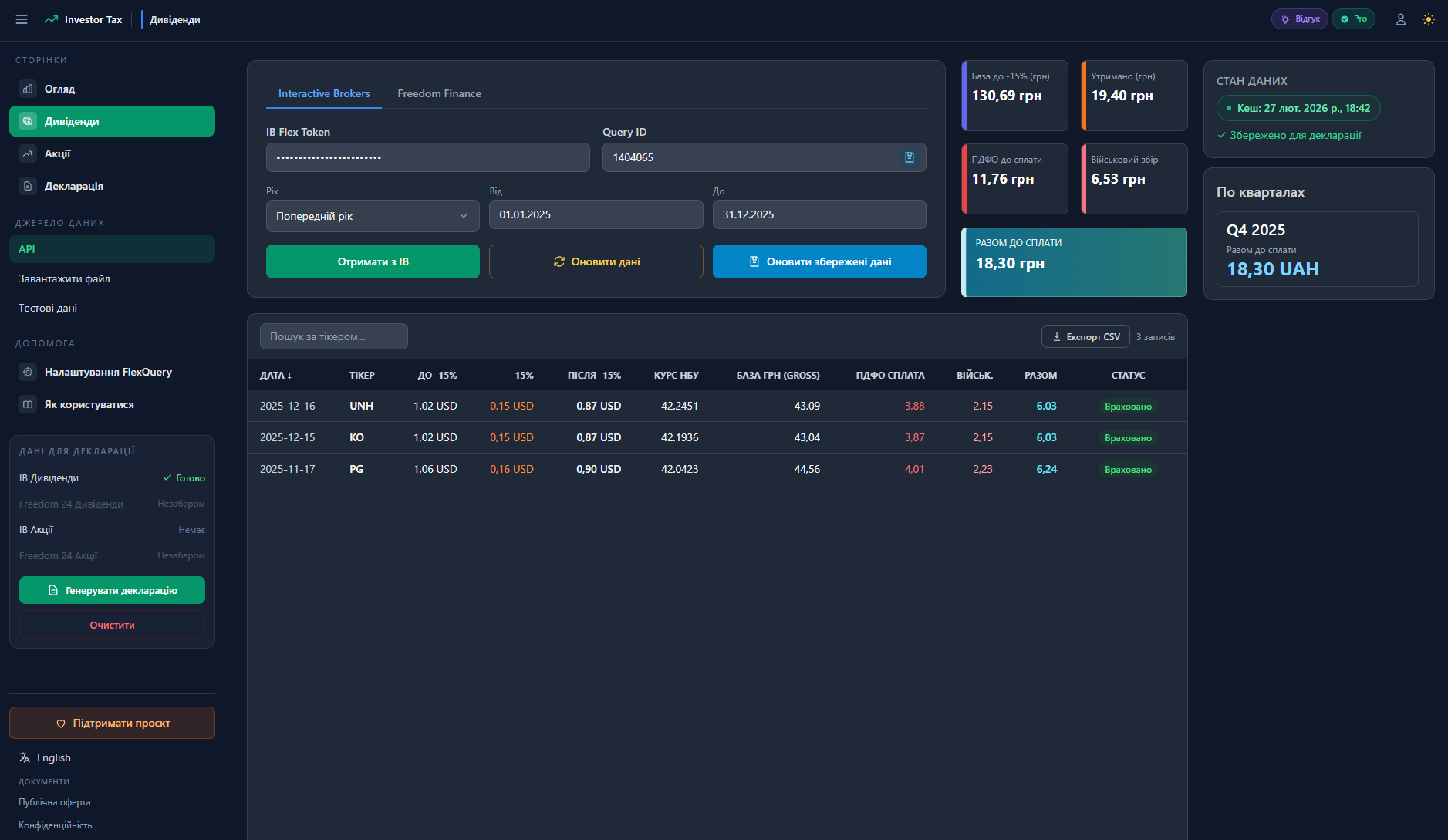Image resolution: width=1448 pixels, height=840 pixels.
Task: Open the hamburger menu icon
Action: (22, 19)
